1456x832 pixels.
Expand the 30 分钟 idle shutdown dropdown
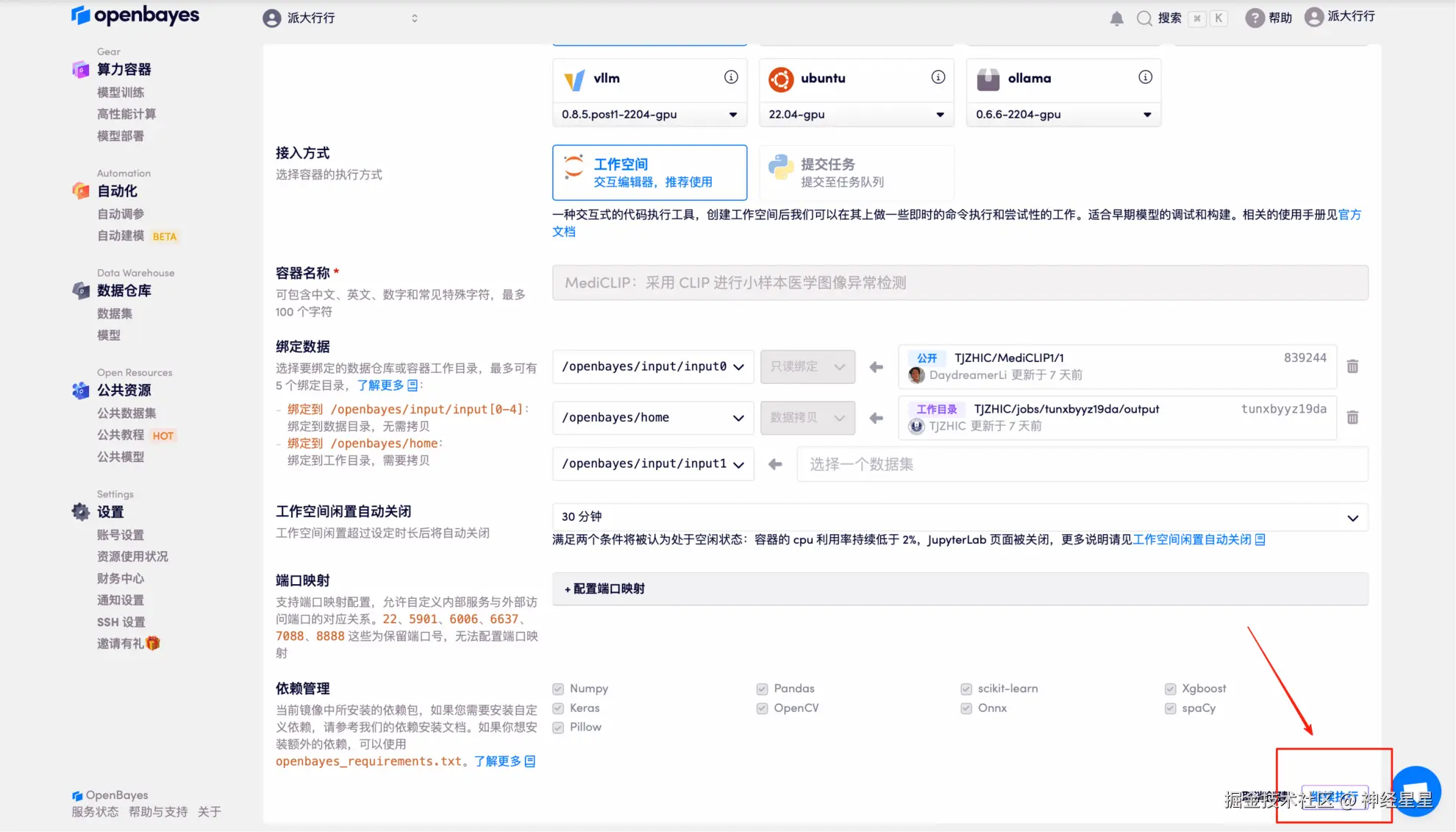tap(960, 517)
